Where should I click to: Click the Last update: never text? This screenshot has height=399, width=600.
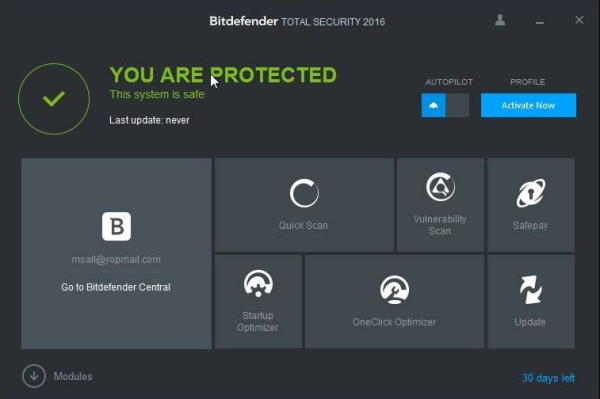[149, 120]
